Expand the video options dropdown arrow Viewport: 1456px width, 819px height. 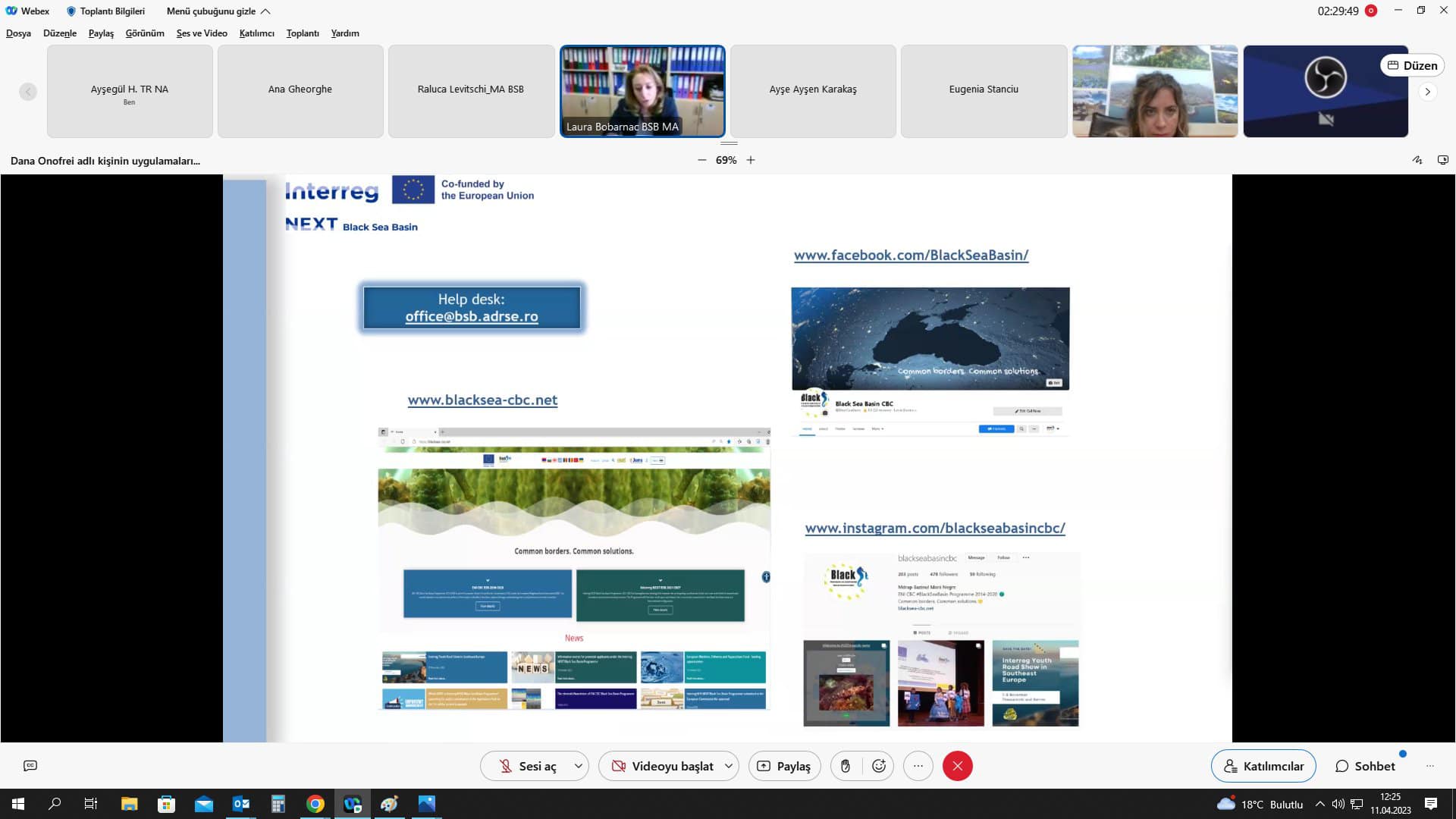pos(729,766)
